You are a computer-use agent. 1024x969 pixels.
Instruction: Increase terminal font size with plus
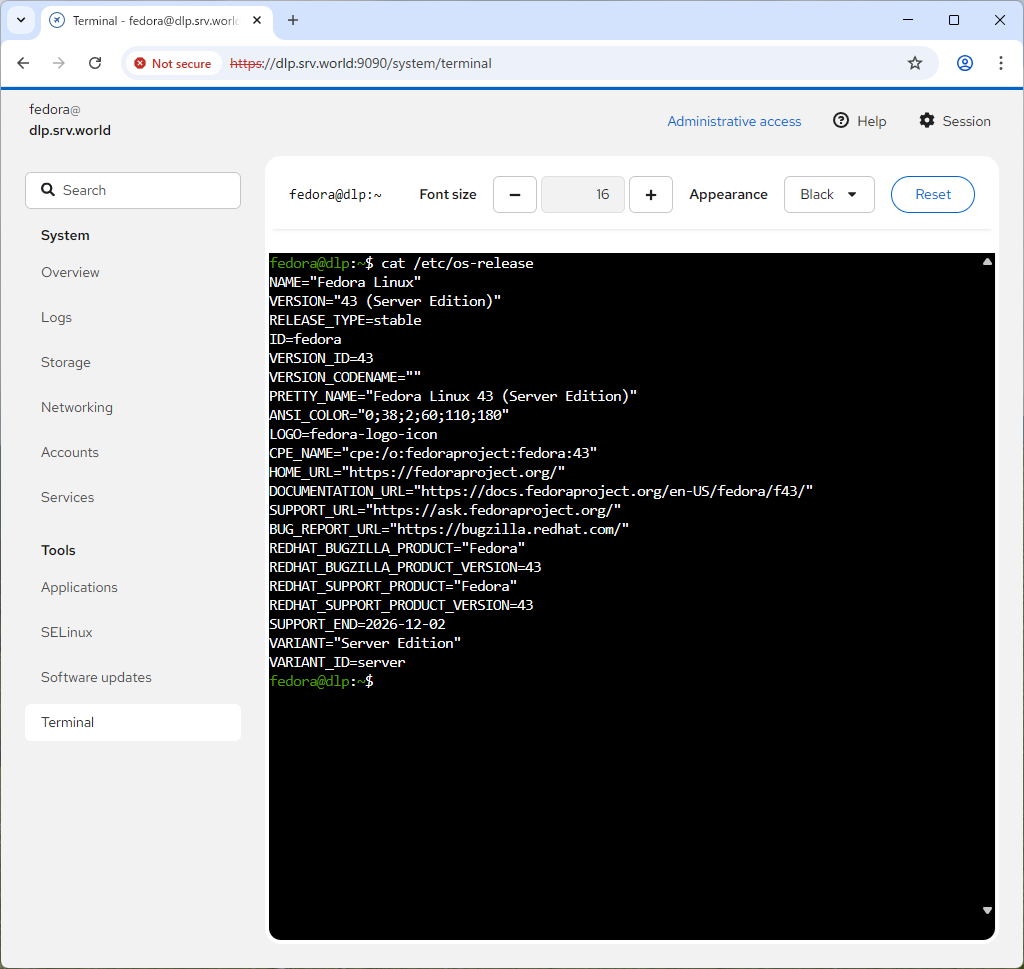651,195
